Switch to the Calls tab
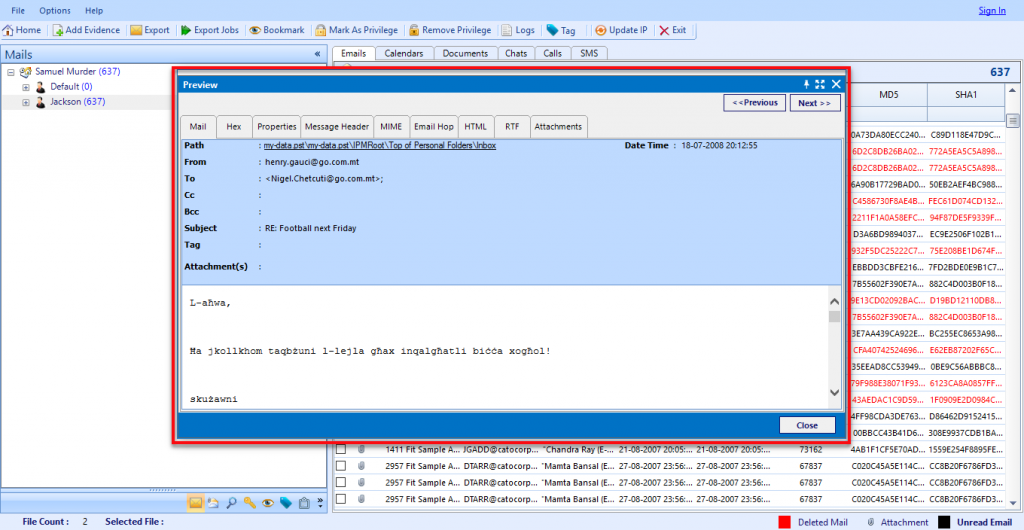The image size is (1024, 530). tap(552, 54)
